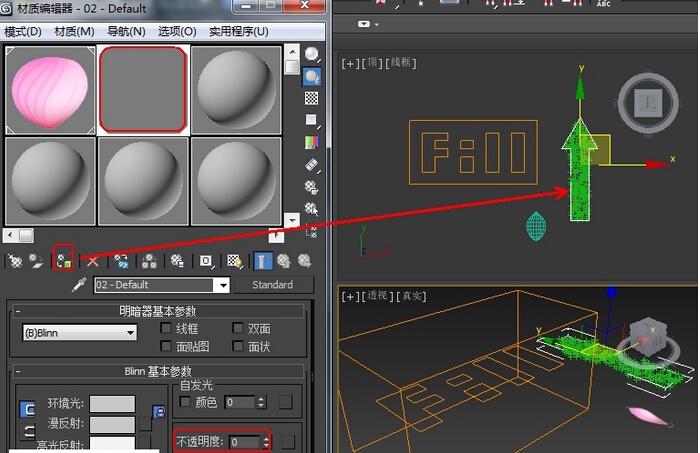700x453 pixels.
Task: Assign material to selection icon
Action: 63,261
